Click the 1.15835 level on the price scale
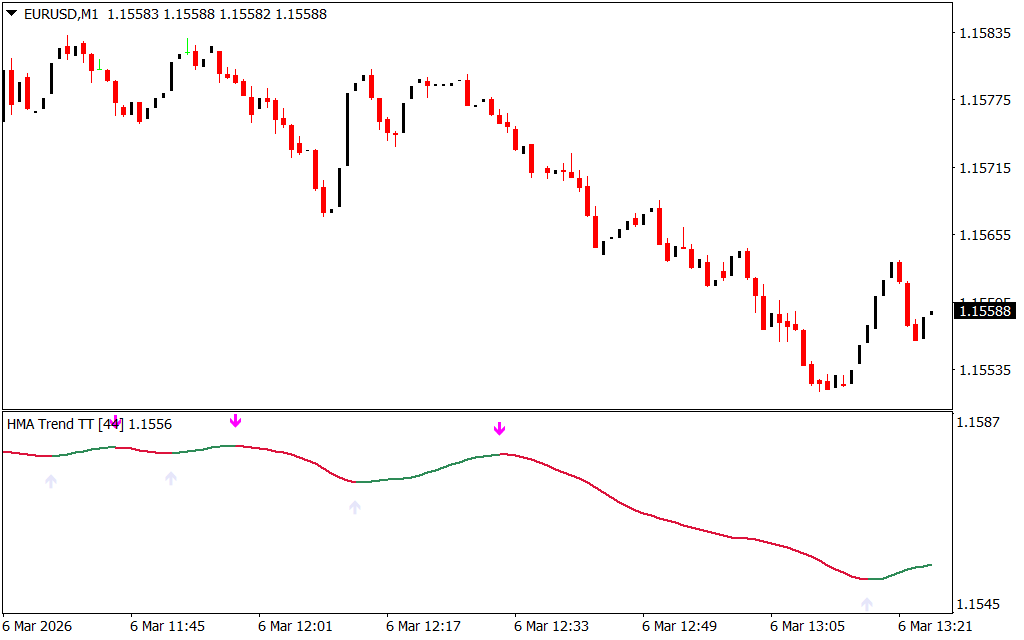The height and width of the screenshot is (640, 1024). (985, 33)
